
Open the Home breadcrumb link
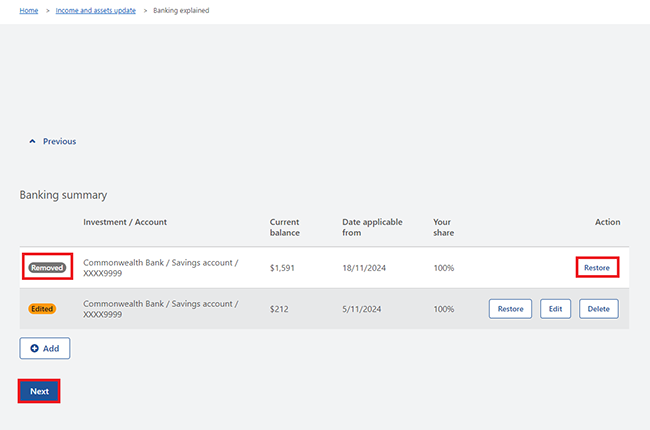click(29, 10)
